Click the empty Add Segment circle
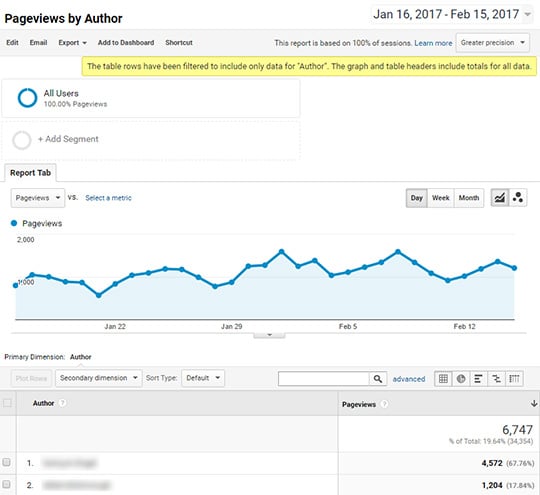 (22, 140)
